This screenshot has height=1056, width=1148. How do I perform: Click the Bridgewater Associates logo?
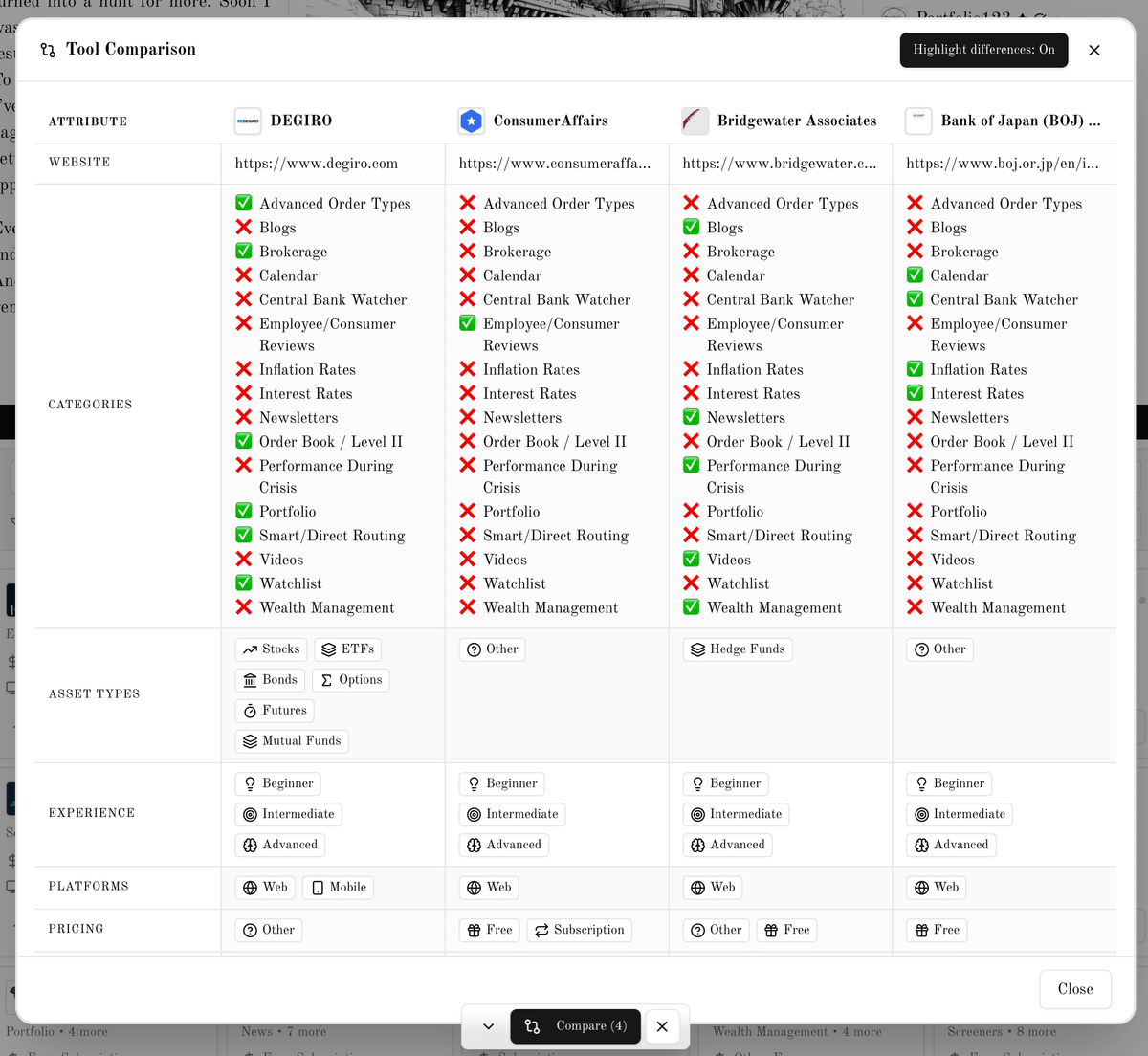click(695, 121)
